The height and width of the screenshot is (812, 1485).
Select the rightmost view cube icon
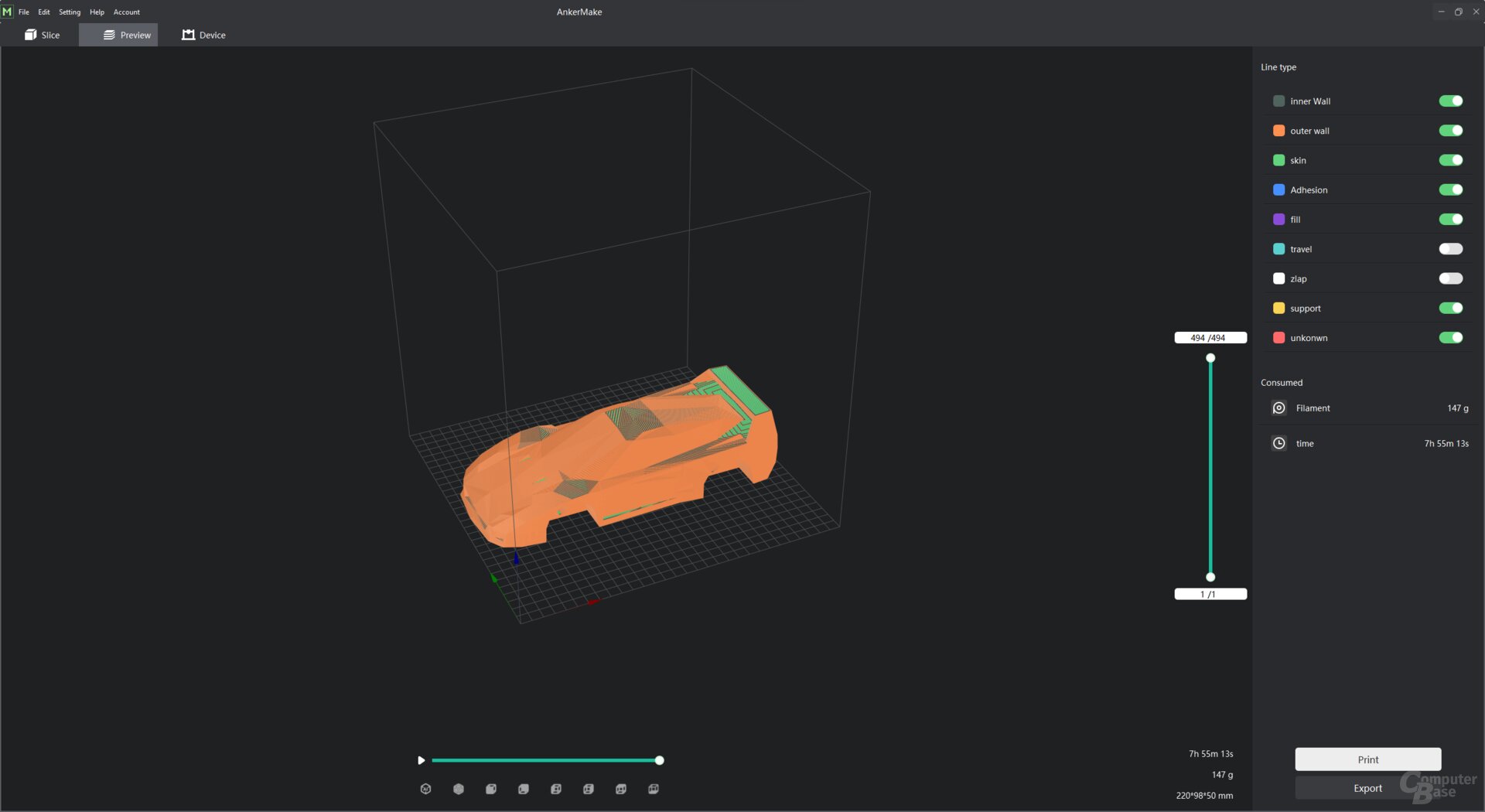[x=654, y=789]
